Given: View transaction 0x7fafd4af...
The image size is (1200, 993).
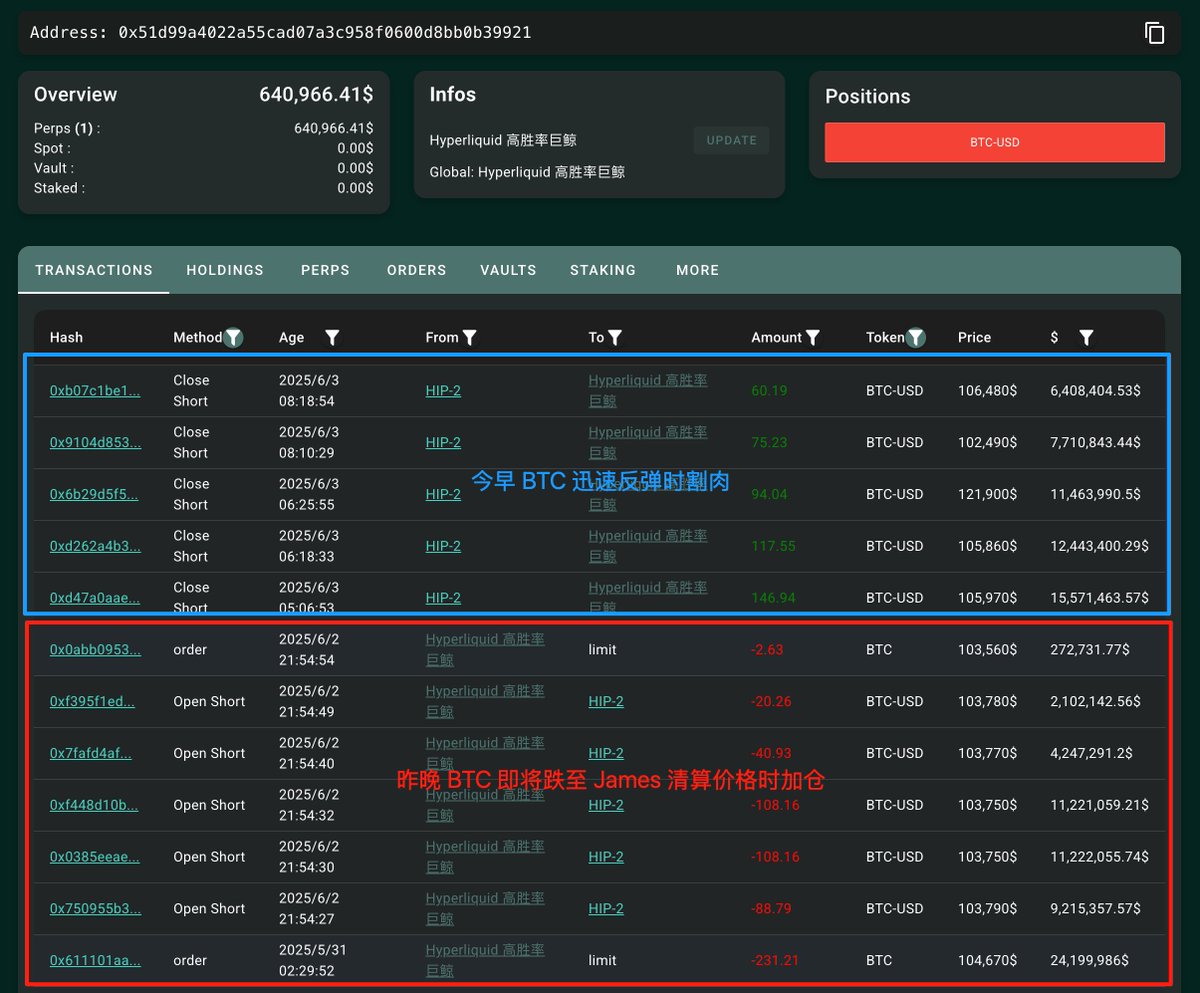Looking at the screenshot, I should (x=90, y=754).
